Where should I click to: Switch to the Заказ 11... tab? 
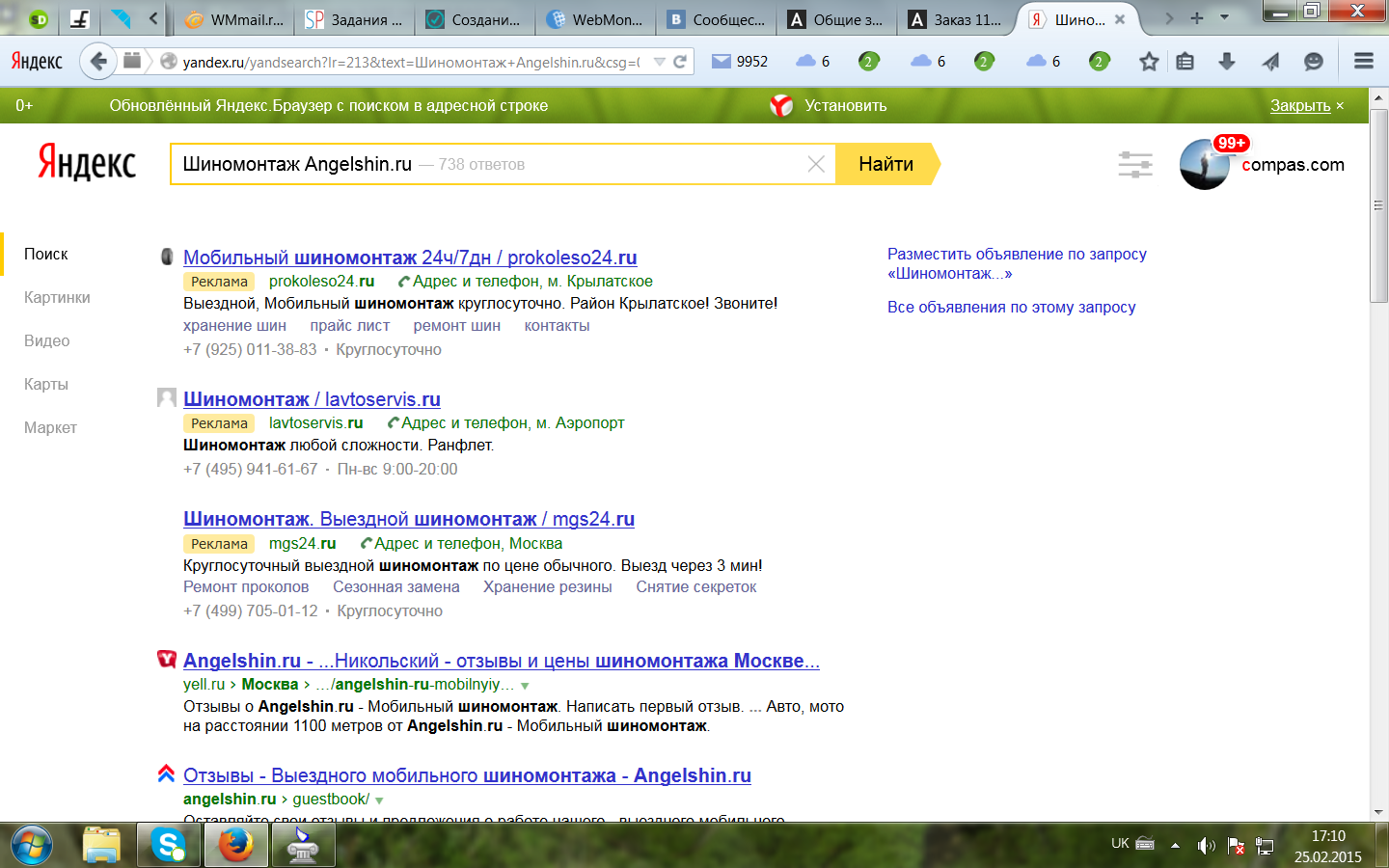click(955, 19)
